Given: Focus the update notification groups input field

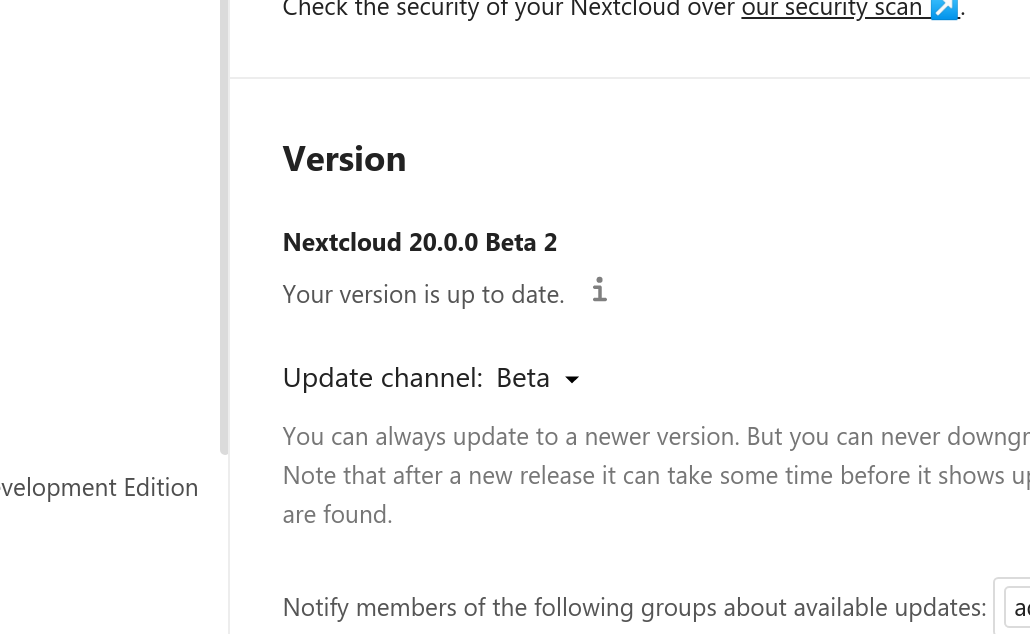Looking at the screenshot, I should pyautogui.click(x=1017, y=608).
